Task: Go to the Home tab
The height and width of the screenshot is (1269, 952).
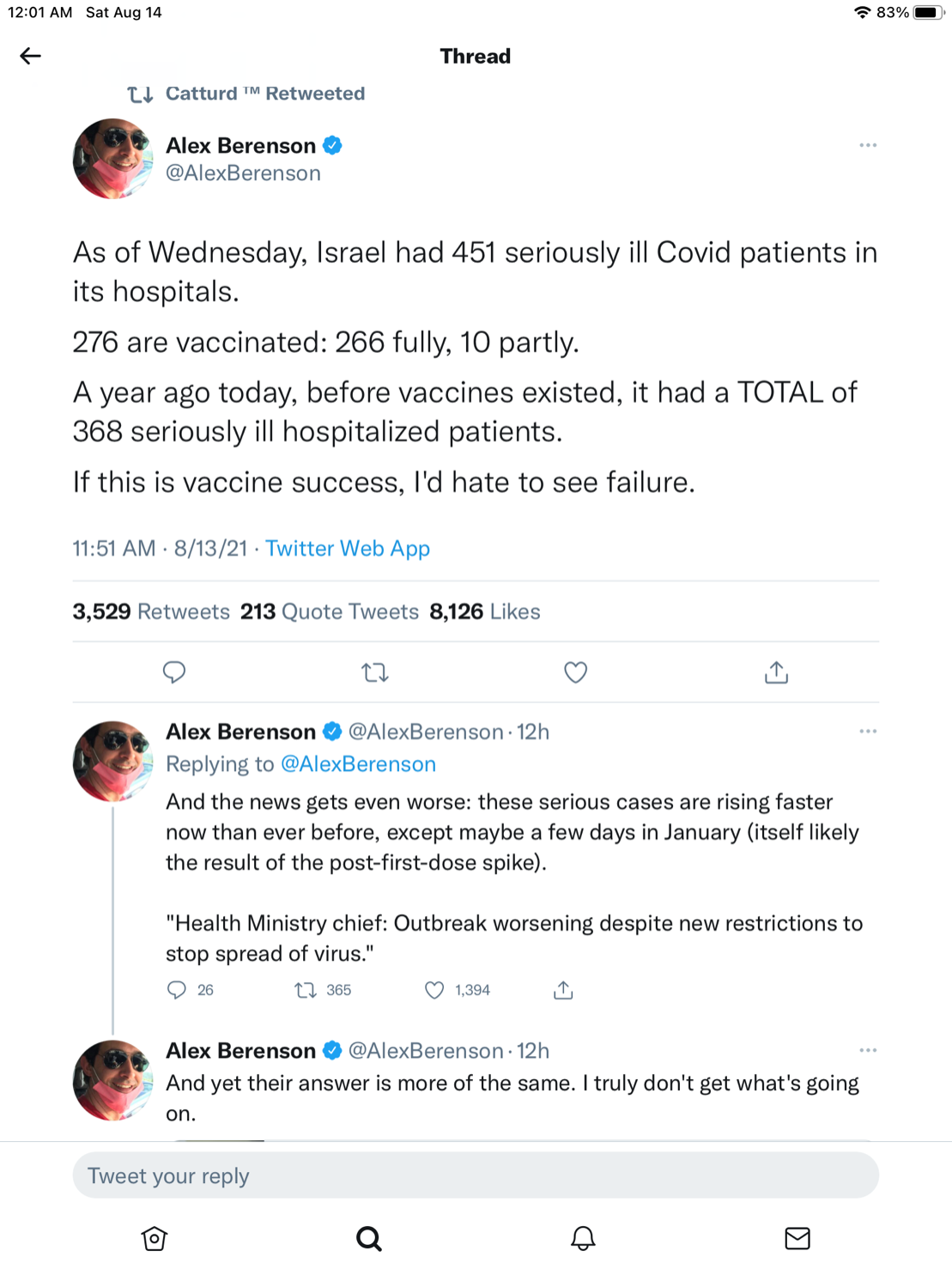Action: [x=155, y=1238]
